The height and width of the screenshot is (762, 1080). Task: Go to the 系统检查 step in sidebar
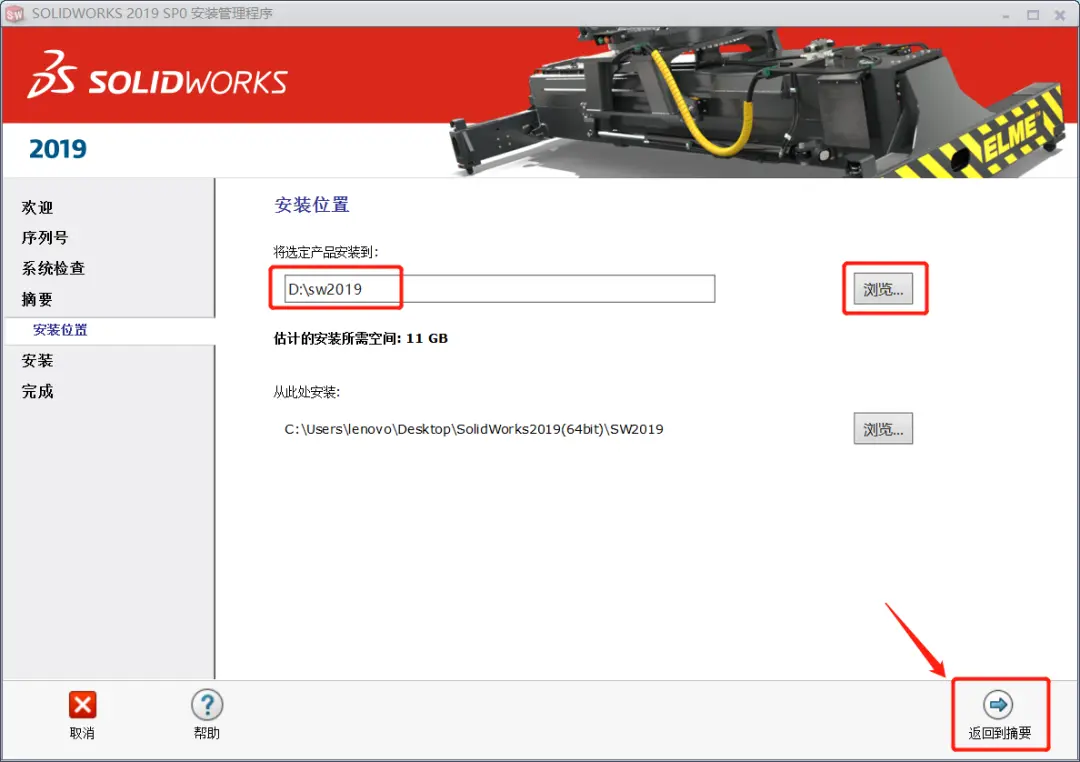pyautogui.click(x=53, y=268)
